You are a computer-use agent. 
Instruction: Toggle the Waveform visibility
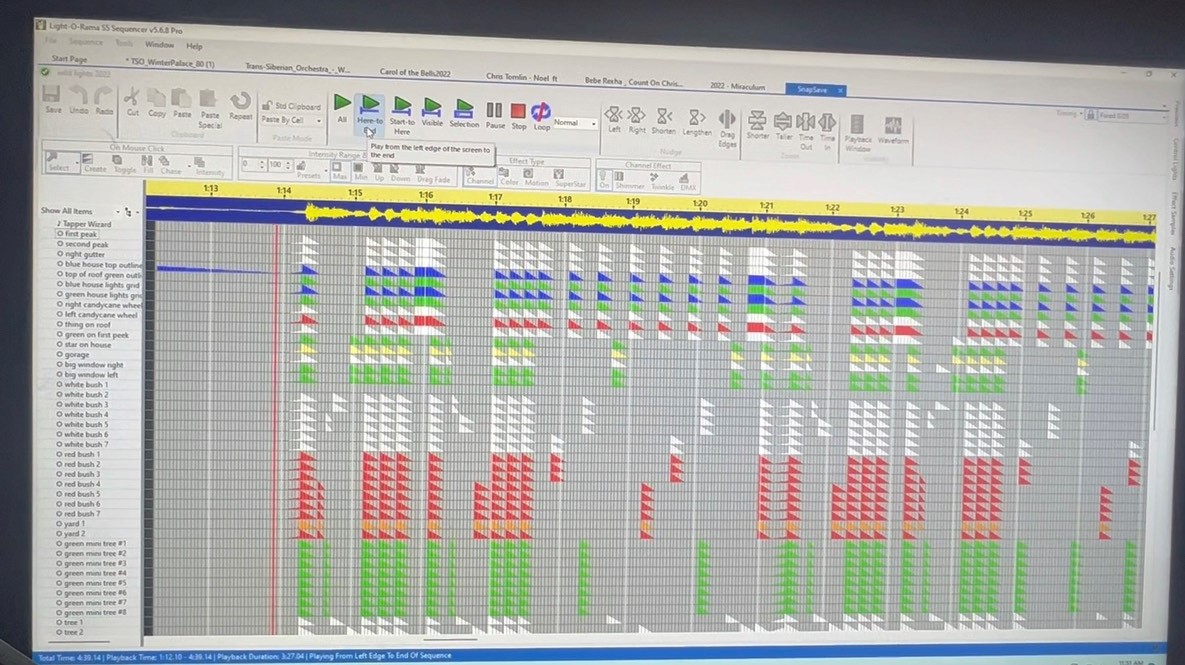tap(893, 129)
